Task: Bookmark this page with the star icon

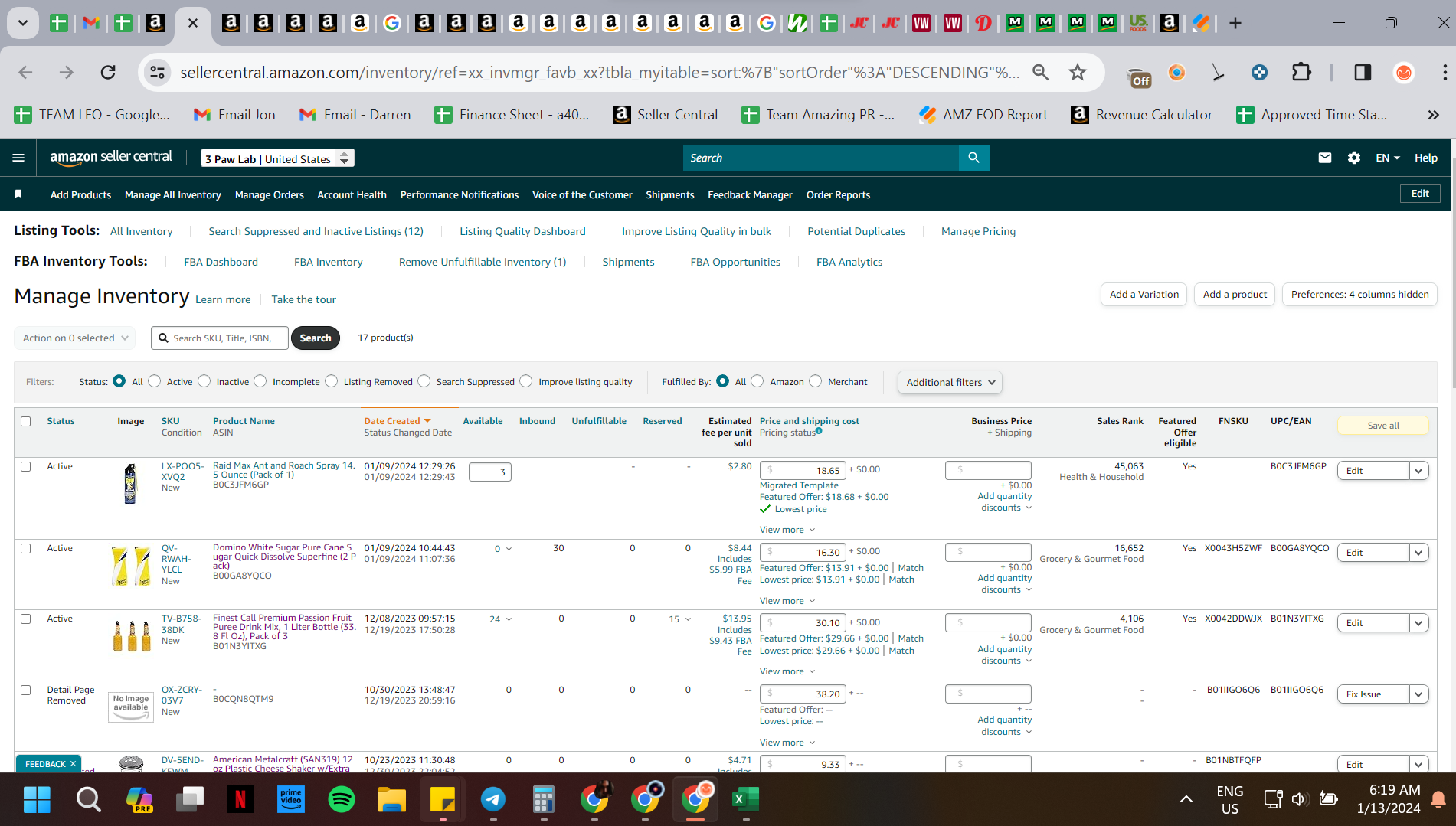Action: point(1078,72)
